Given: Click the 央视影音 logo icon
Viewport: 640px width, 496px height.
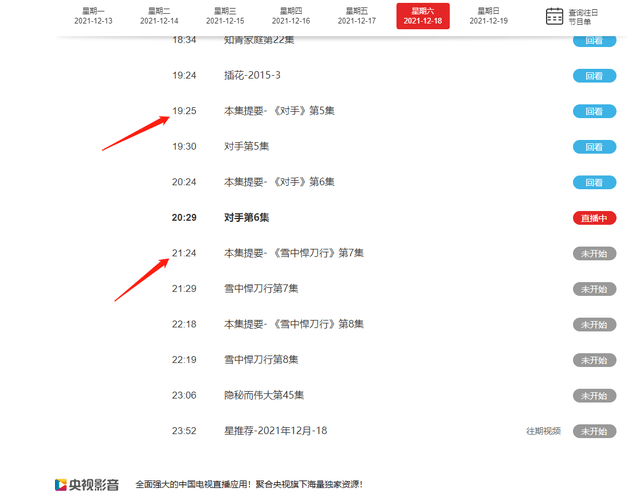Looking at the screenshot, I should tap(61, 485).
